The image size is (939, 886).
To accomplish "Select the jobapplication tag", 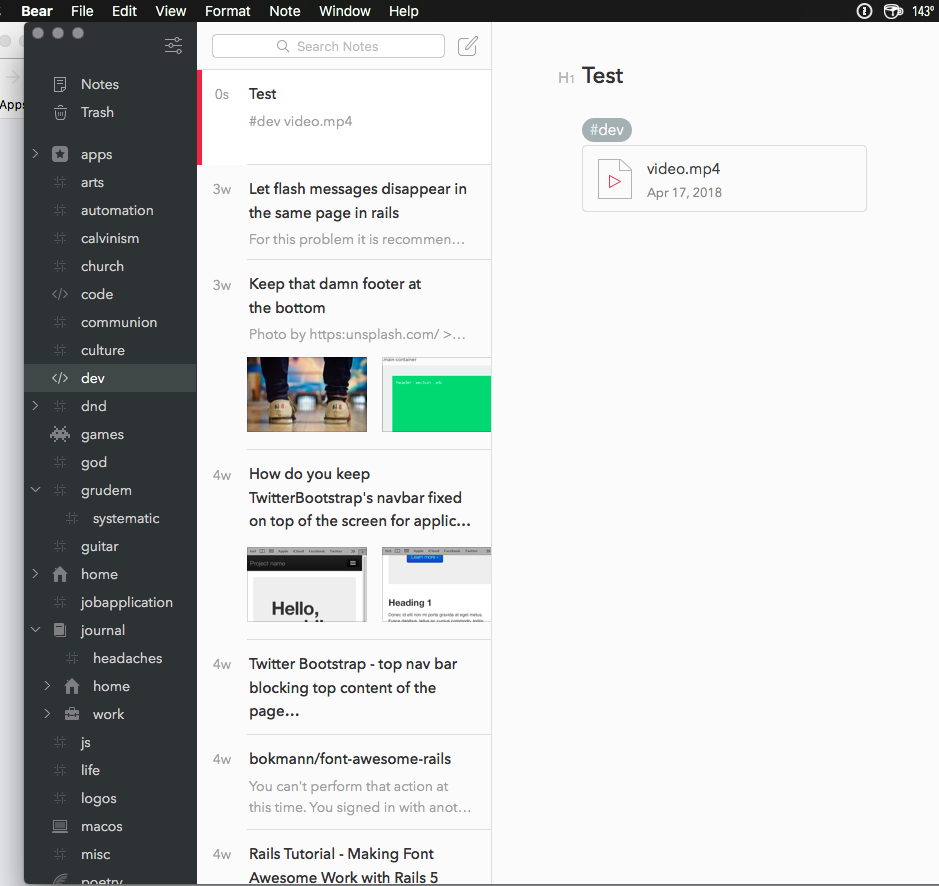I will 127,602.
